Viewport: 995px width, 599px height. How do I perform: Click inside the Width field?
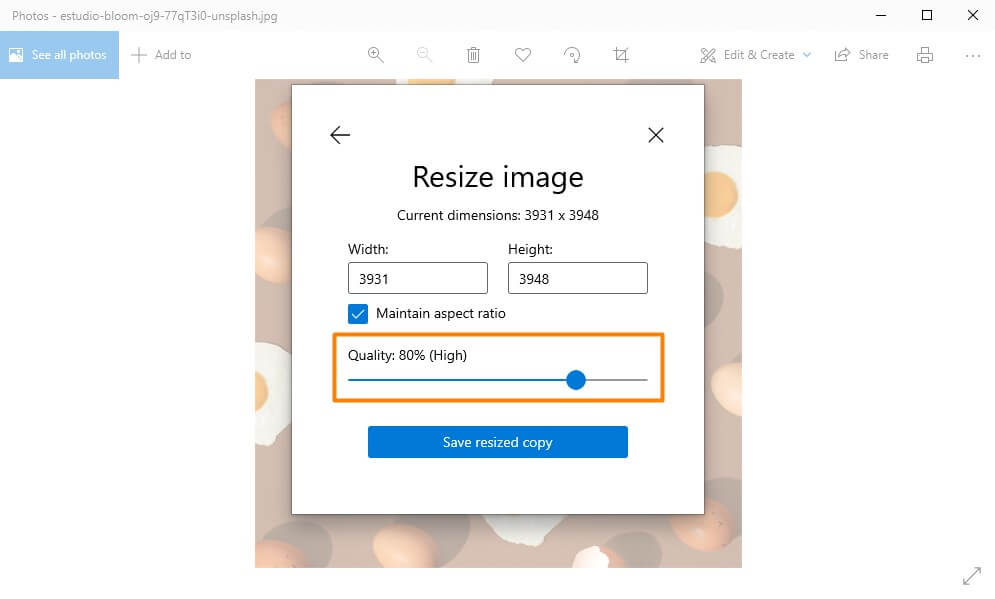pos(417,278)
